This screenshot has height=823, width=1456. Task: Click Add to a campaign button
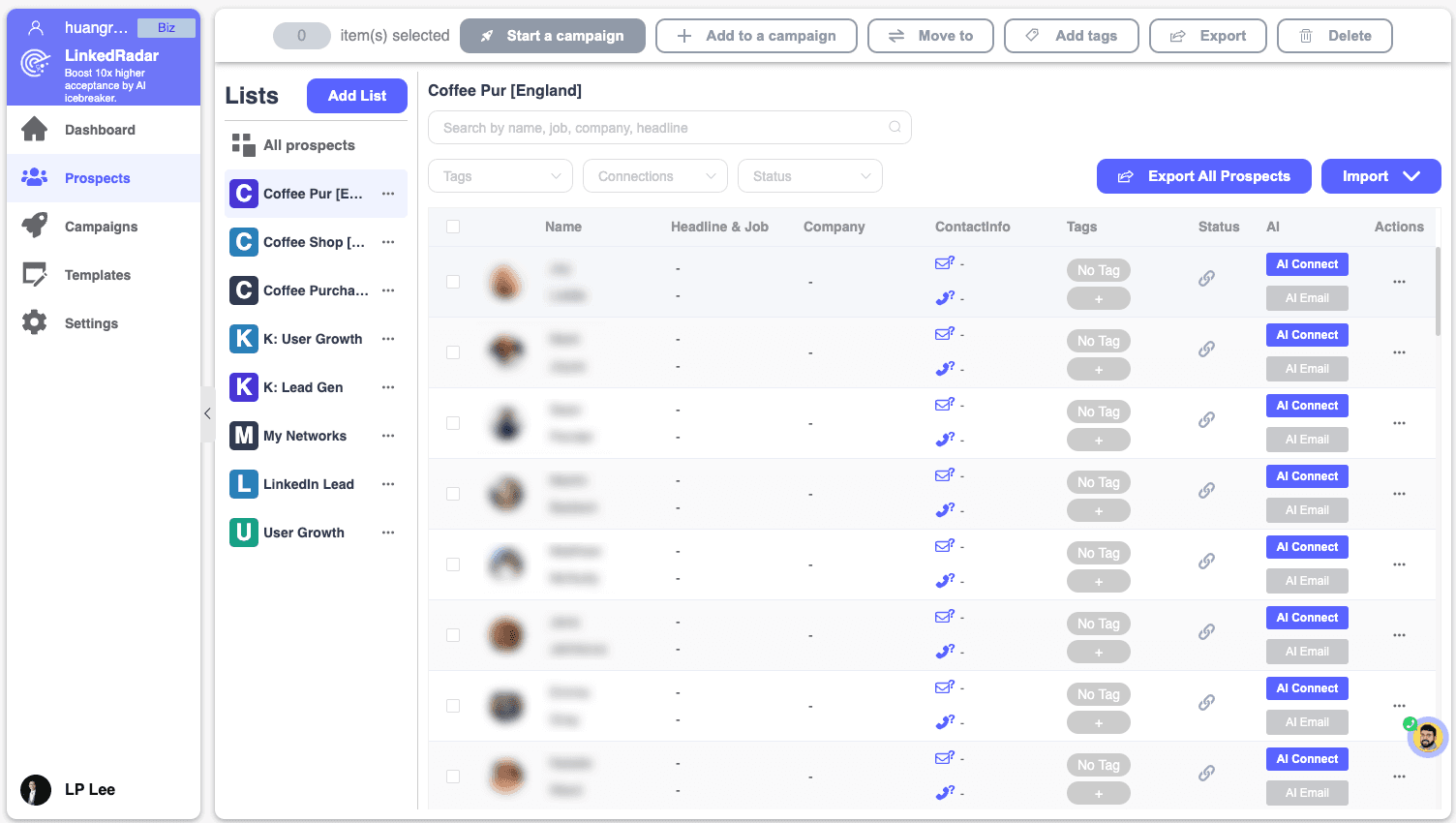[756, 36]
